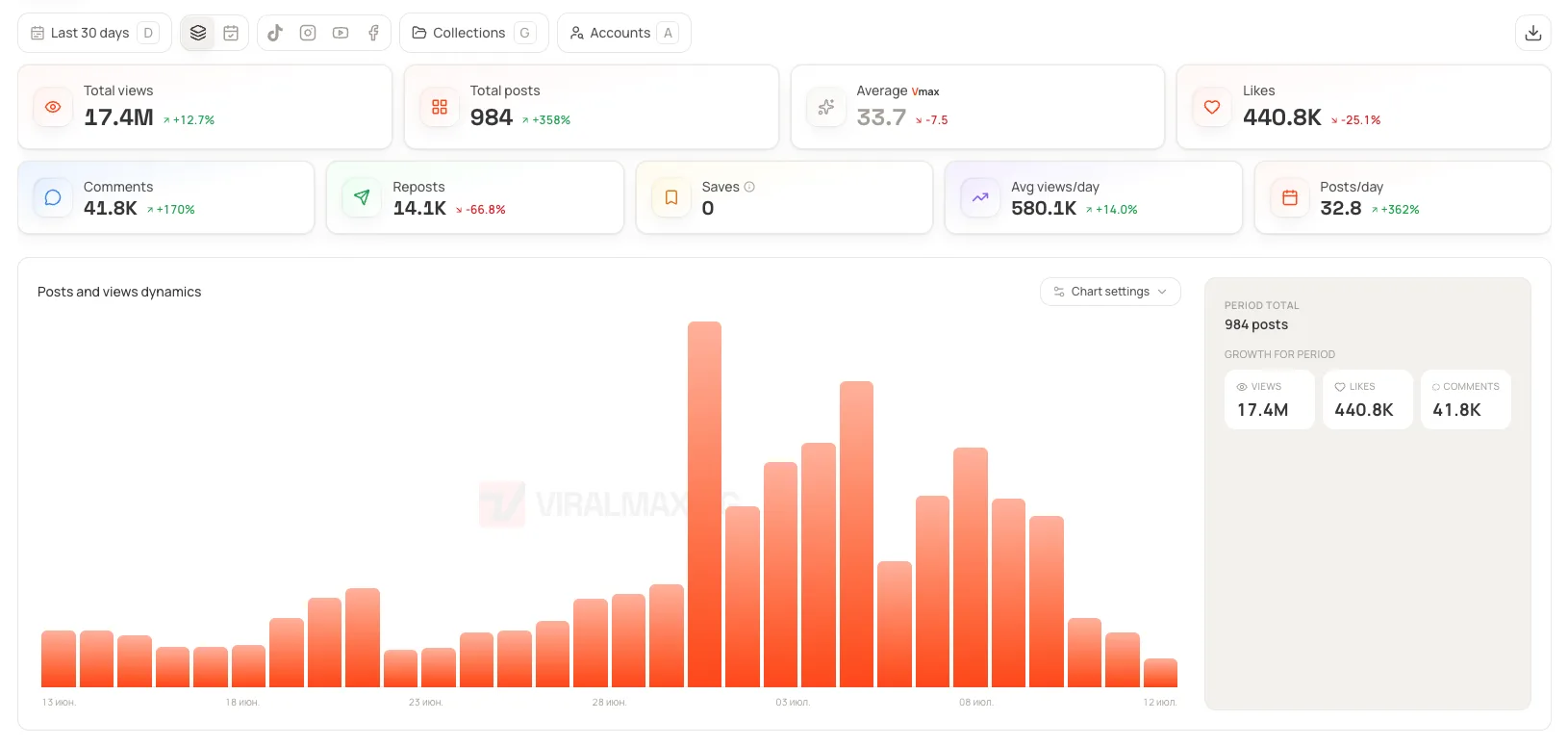Click the VIEWS 17.4M growth tile
This screenshot has height=746, width=1568.
click(1270, 399)
